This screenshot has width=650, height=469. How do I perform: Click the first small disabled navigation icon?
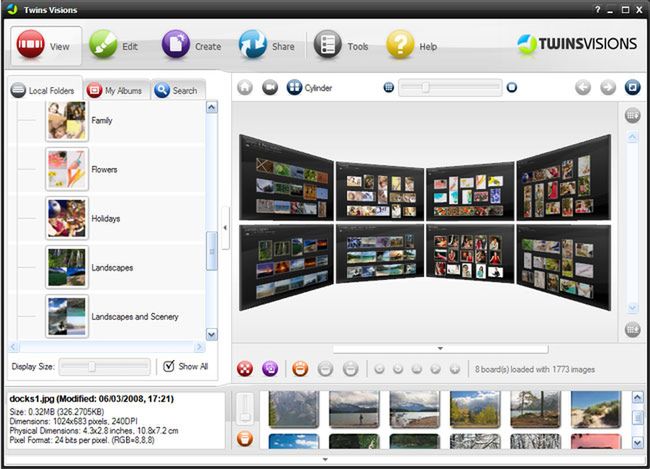379,369
